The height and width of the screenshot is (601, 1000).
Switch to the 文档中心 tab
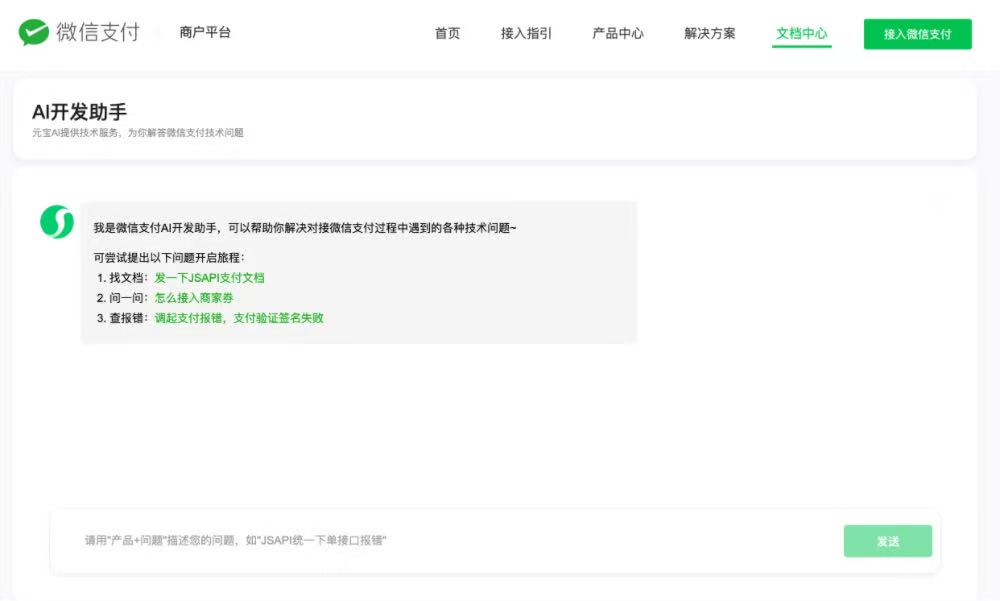(x=801, y=33)
